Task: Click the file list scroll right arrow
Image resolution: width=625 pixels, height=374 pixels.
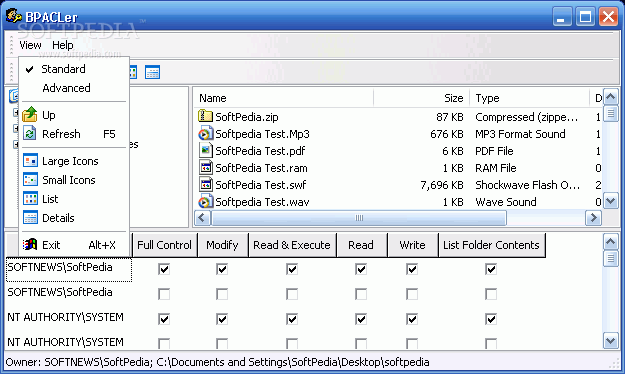Action: pyautogui.click(x=594, y=218)
